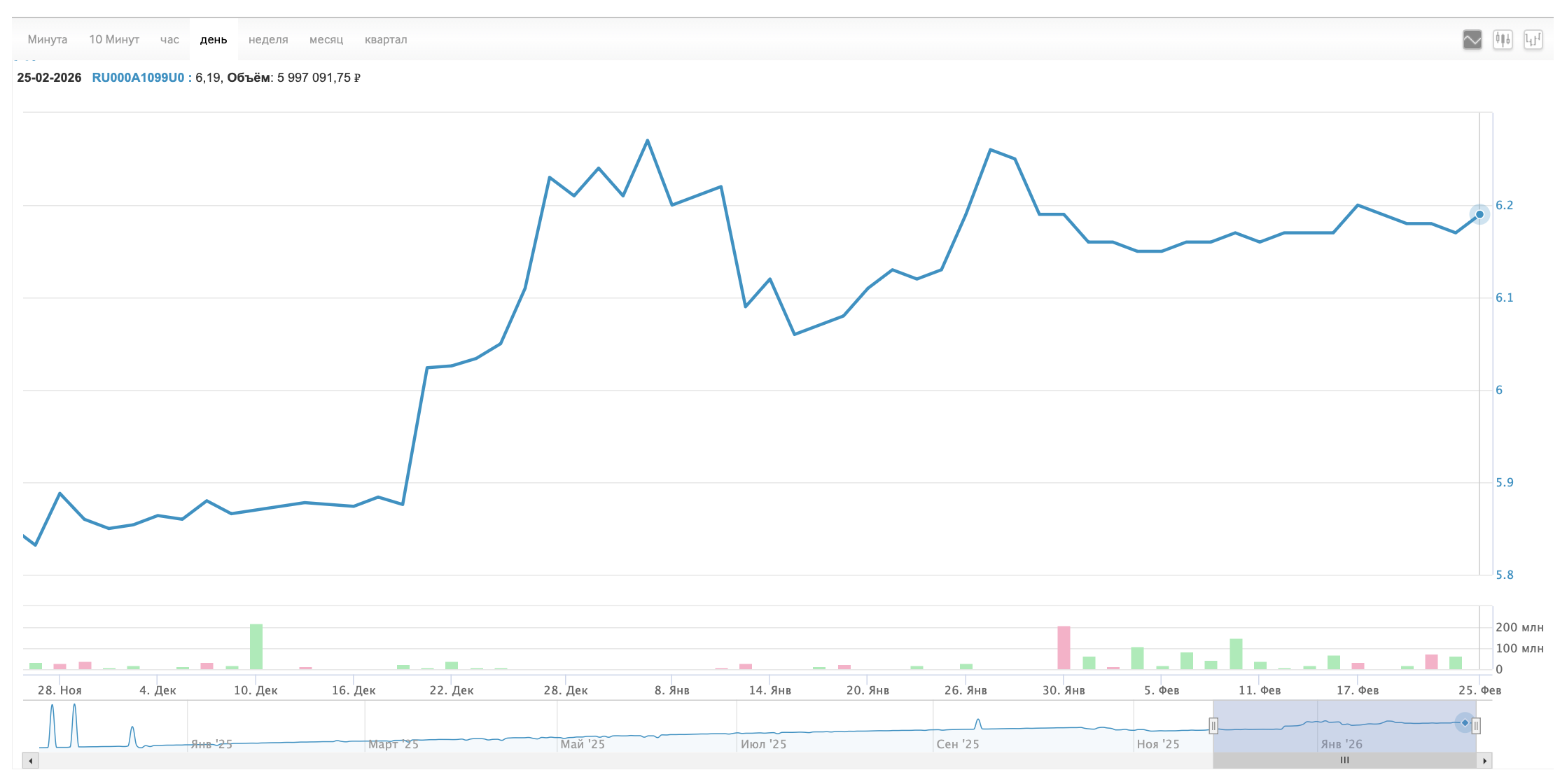Grab the left navigator range handle
The image size is (1560, 784).
(x=1213, y=726)
